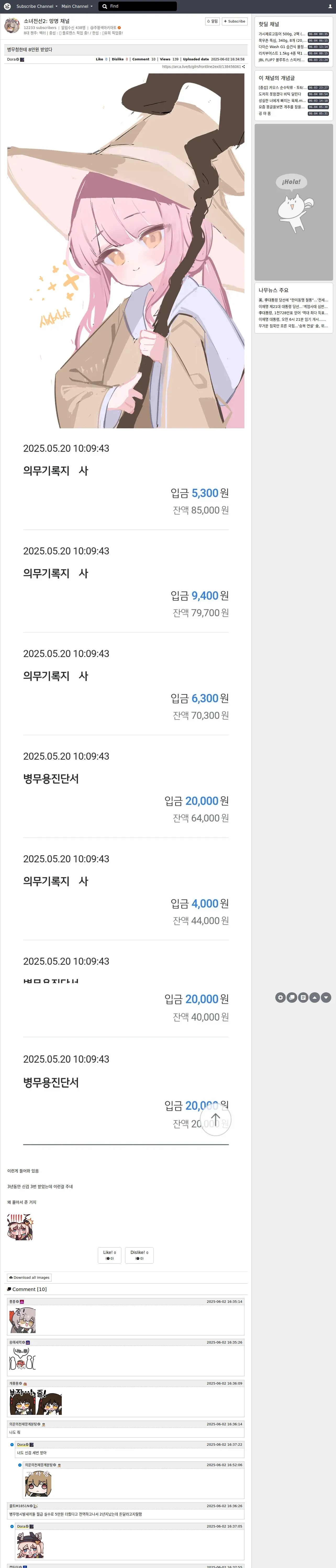Toggle the 알림 notification bell button
Image resolution: width=336 pixels, height=1568 pixels.
coord(212,21)
